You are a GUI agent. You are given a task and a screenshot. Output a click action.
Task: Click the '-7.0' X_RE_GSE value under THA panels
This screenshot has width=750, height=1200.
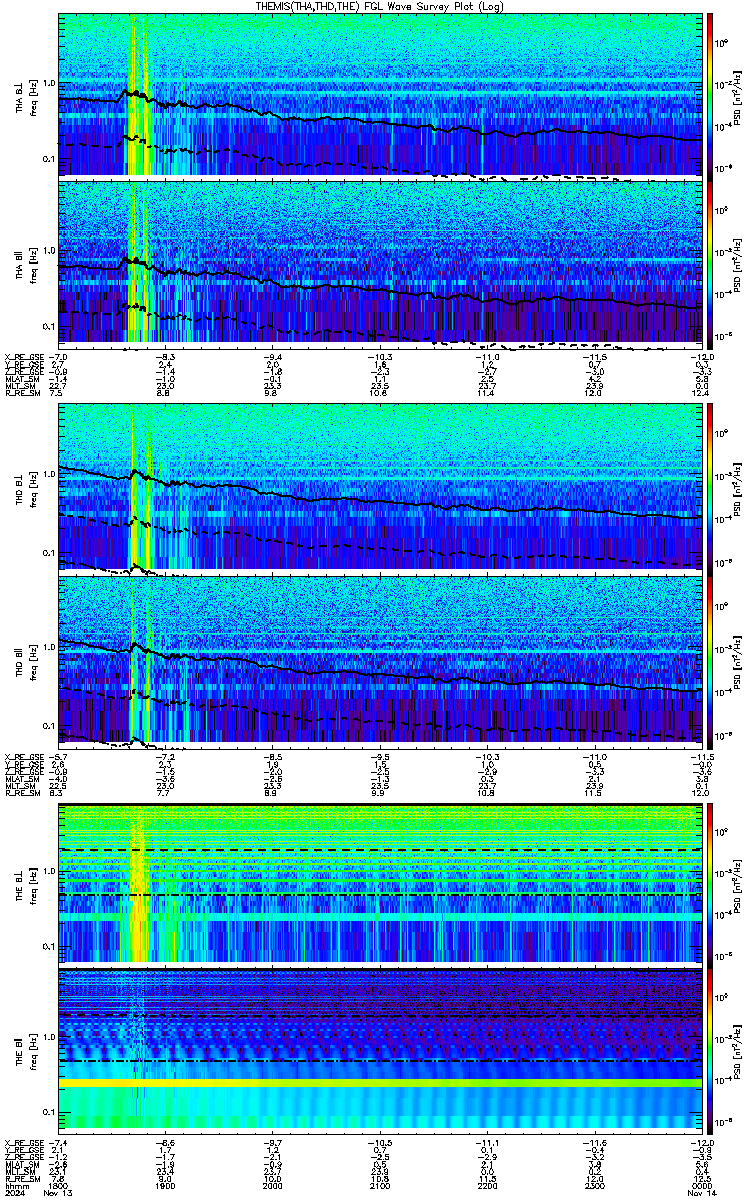[58, 357]
